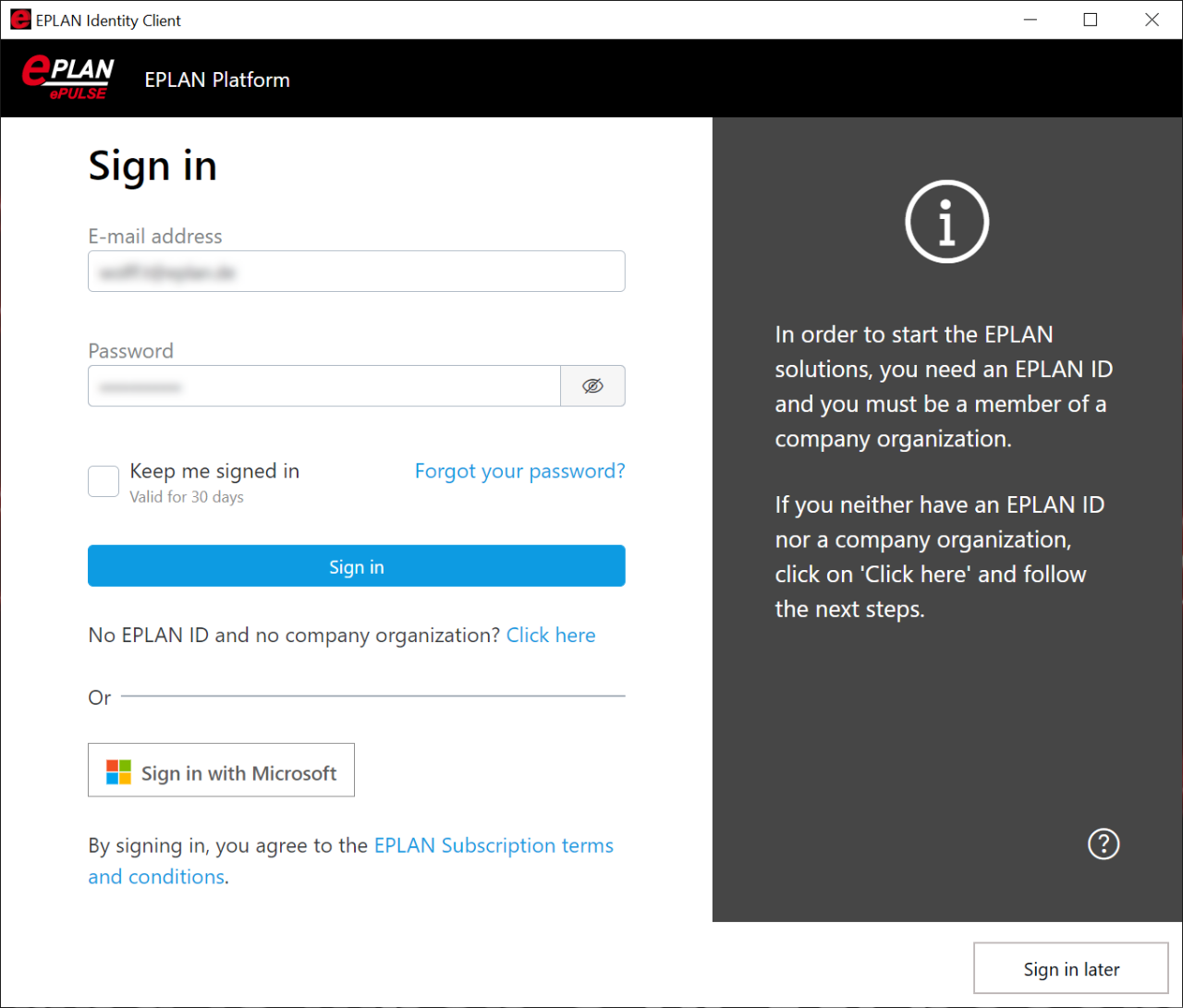
Task: Click the Microsoft logo inside the sign-in button
Action: pos(116,771)
